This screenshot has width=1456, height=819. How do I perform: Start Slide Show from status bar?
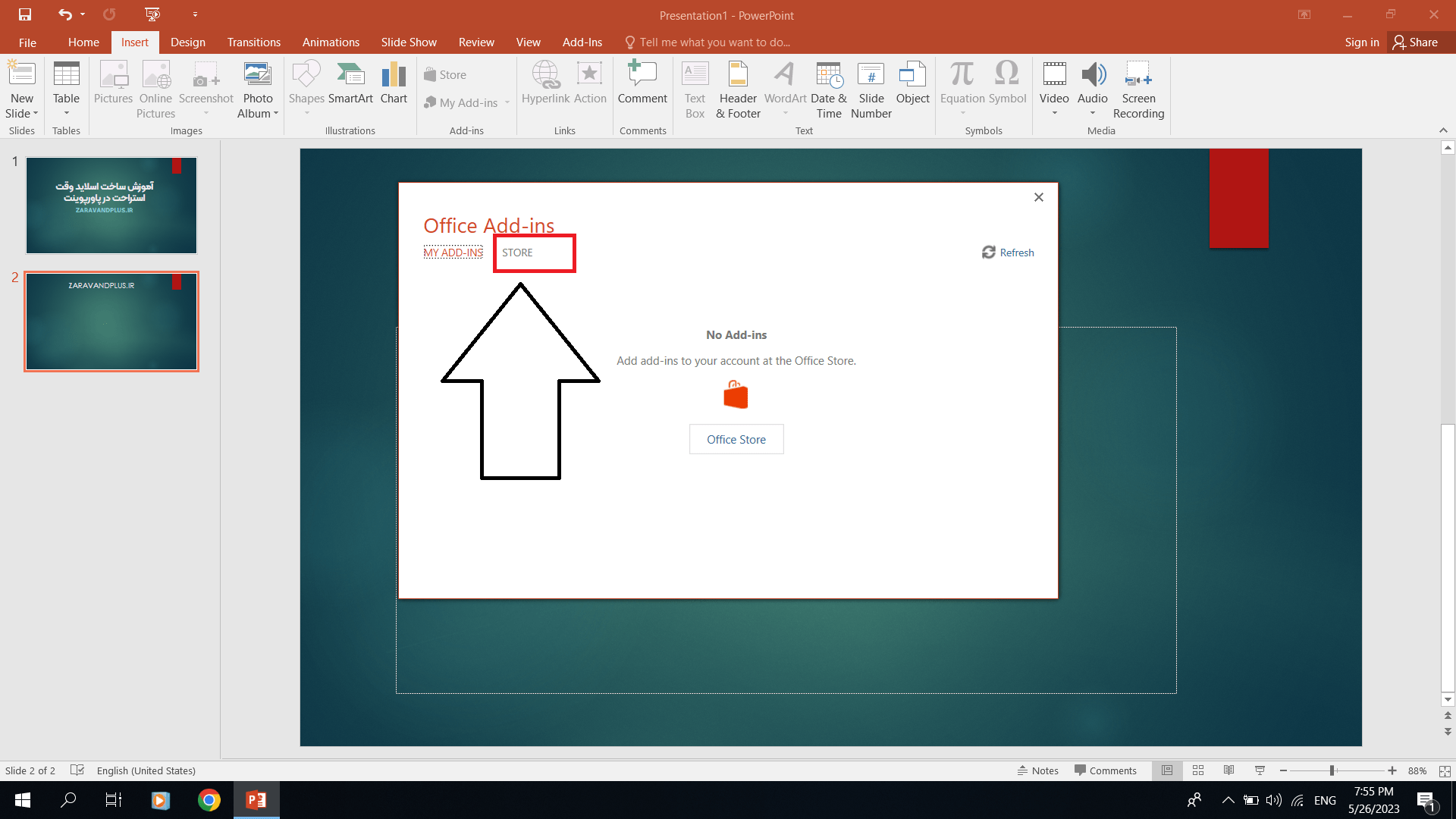pos(1260,770)
